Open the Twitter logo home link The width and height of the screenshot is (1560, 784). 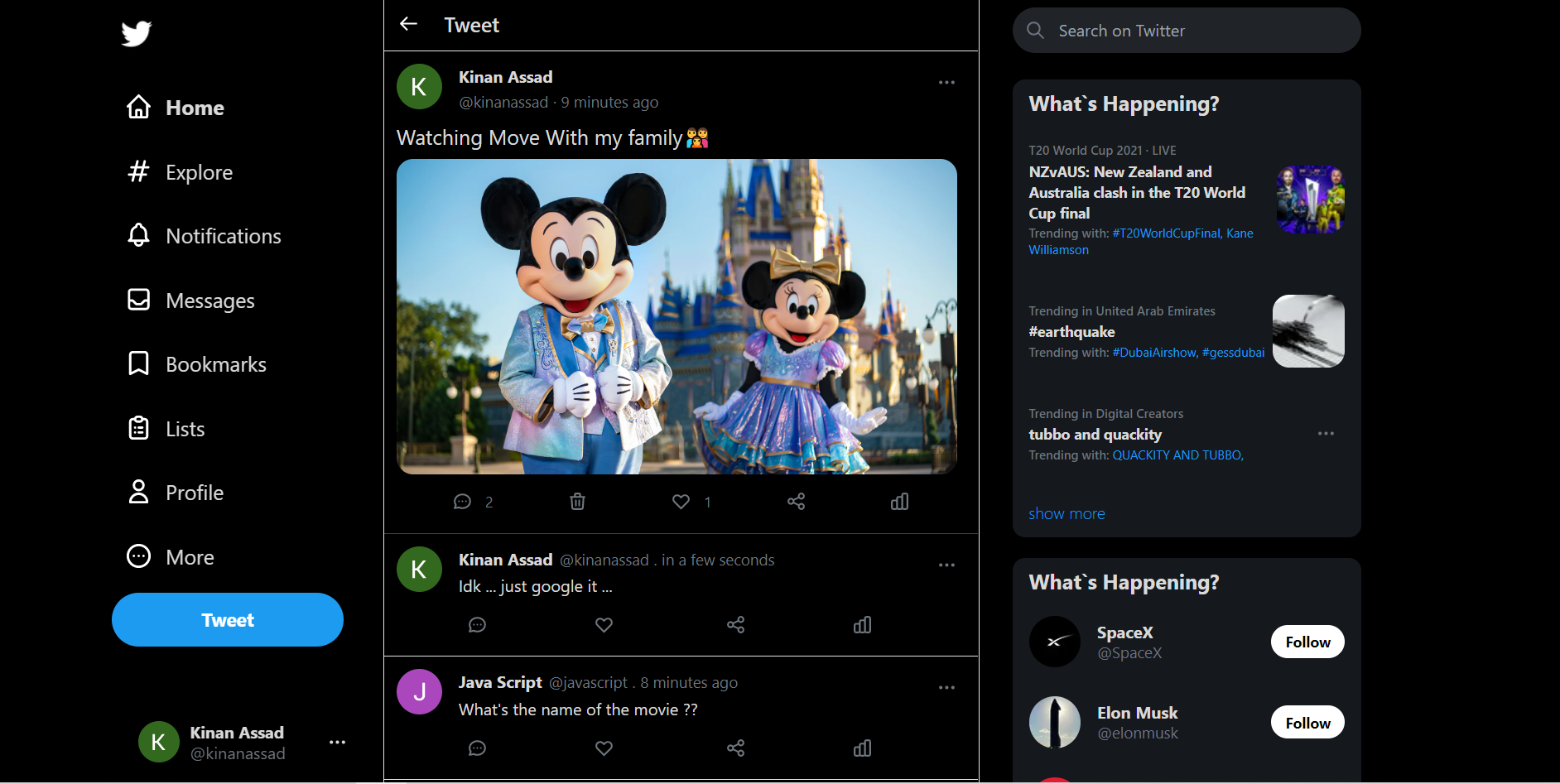[135, 33]
